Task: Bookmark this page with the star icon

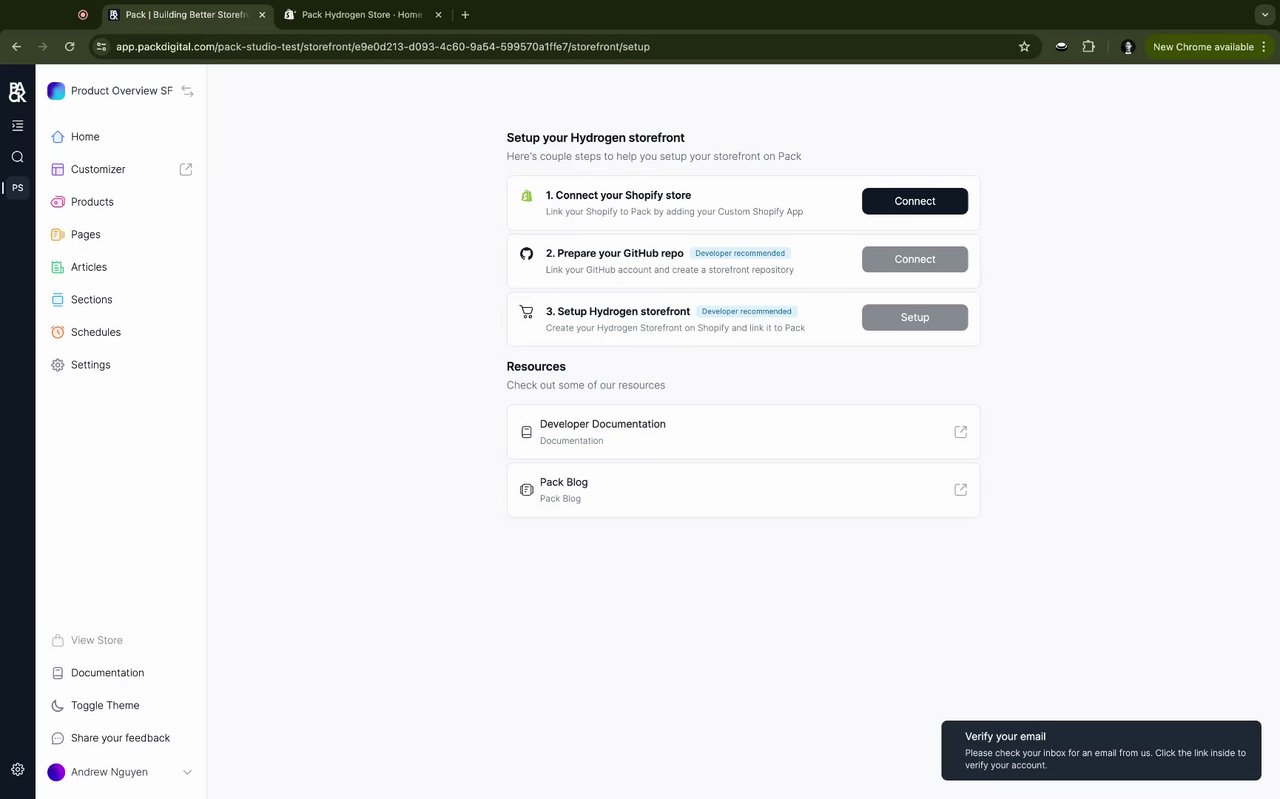Action: point(1024,47)
